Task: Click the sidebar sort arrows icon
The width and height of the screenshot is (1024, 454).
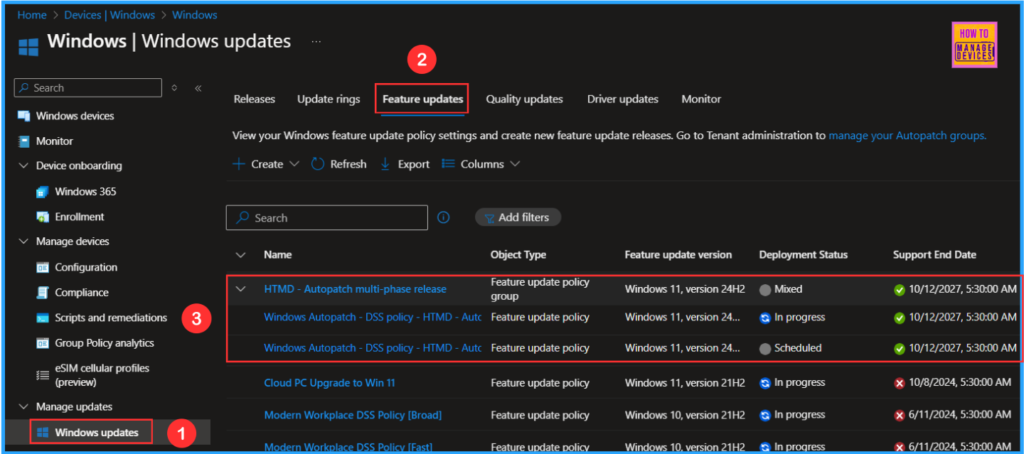Action: pos(174,88)
